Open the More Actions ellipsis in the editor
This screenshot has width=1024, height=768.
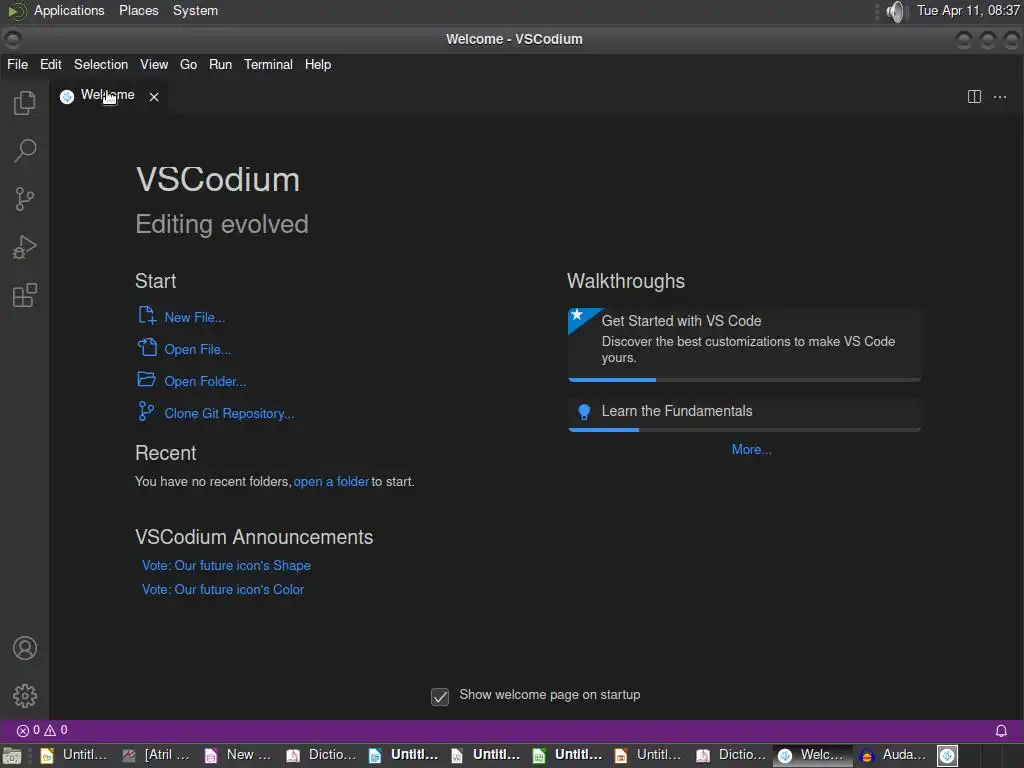point(1000,97)
